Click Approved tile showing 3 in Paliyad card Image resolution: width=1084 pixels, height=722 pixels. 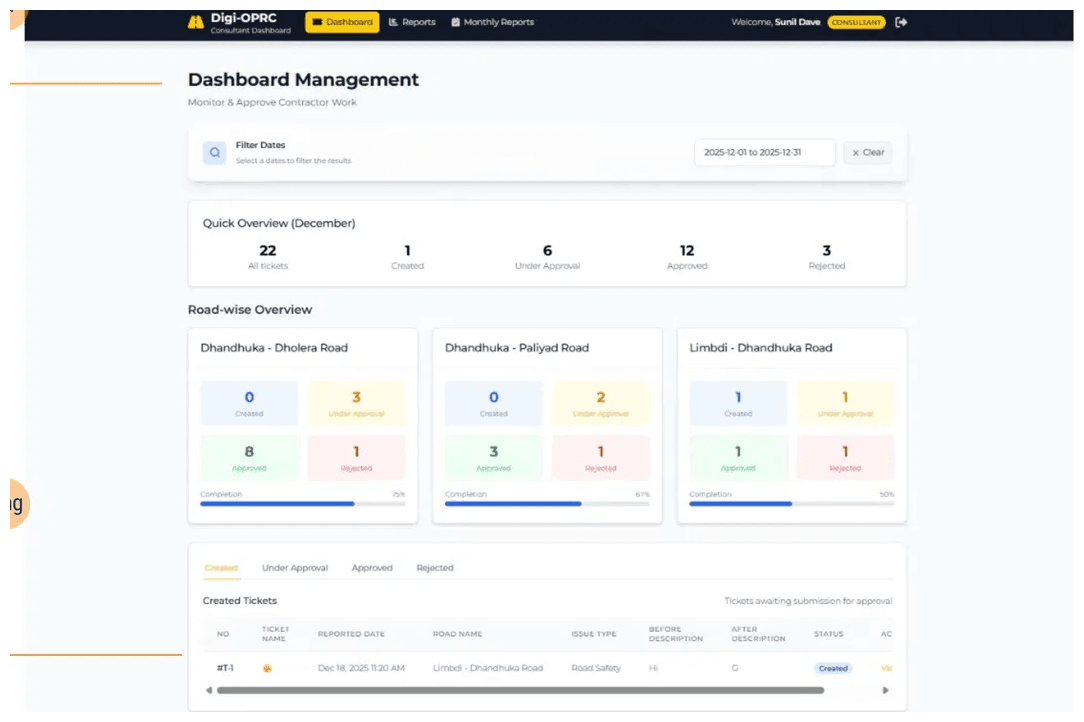[x=494, y=458]
